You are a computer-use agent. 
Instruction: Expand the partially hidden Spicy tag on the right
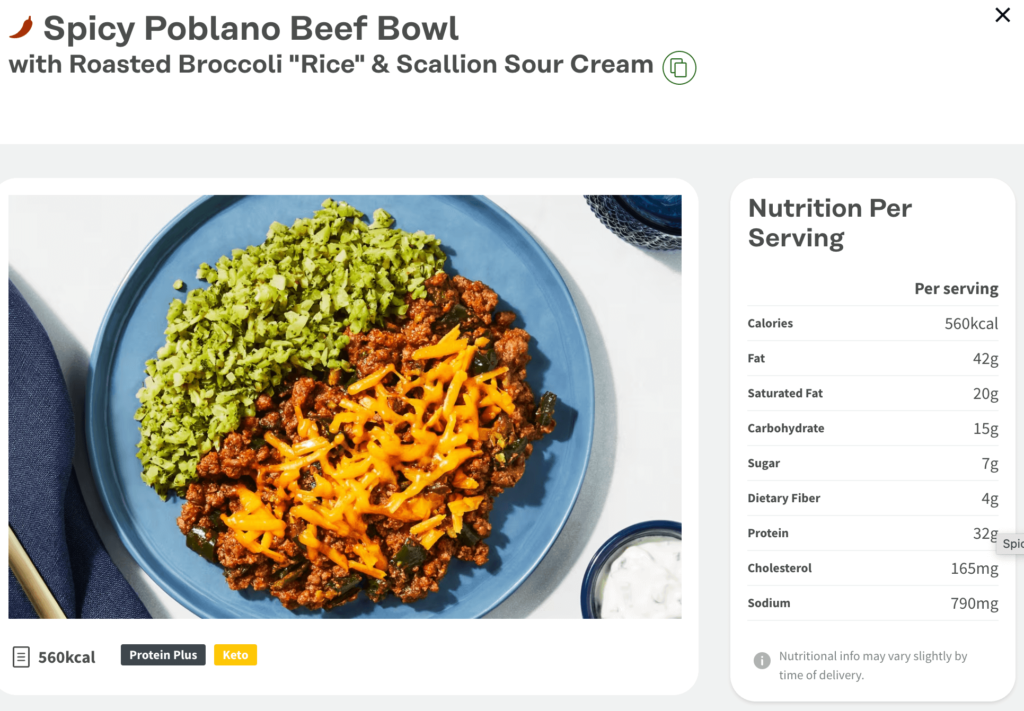tap(1010, 543)
